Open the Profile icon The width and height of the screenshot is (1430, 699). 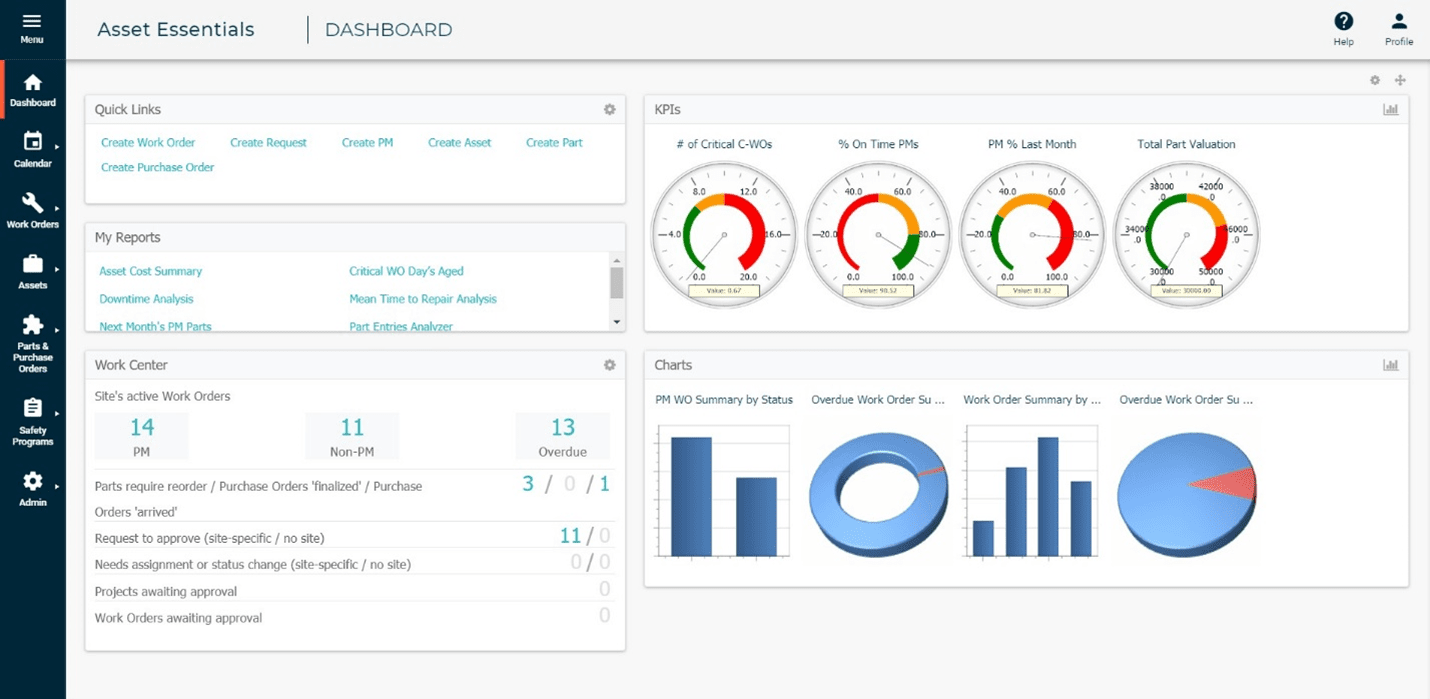click(1398, 22)
